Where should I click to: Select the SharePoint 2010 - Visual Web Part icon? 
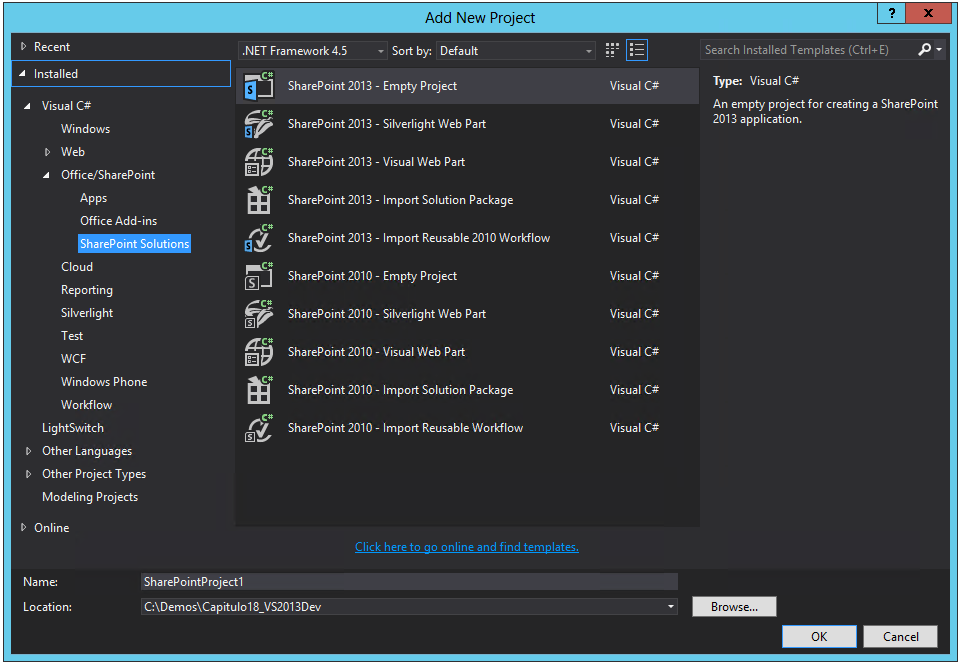259,351
